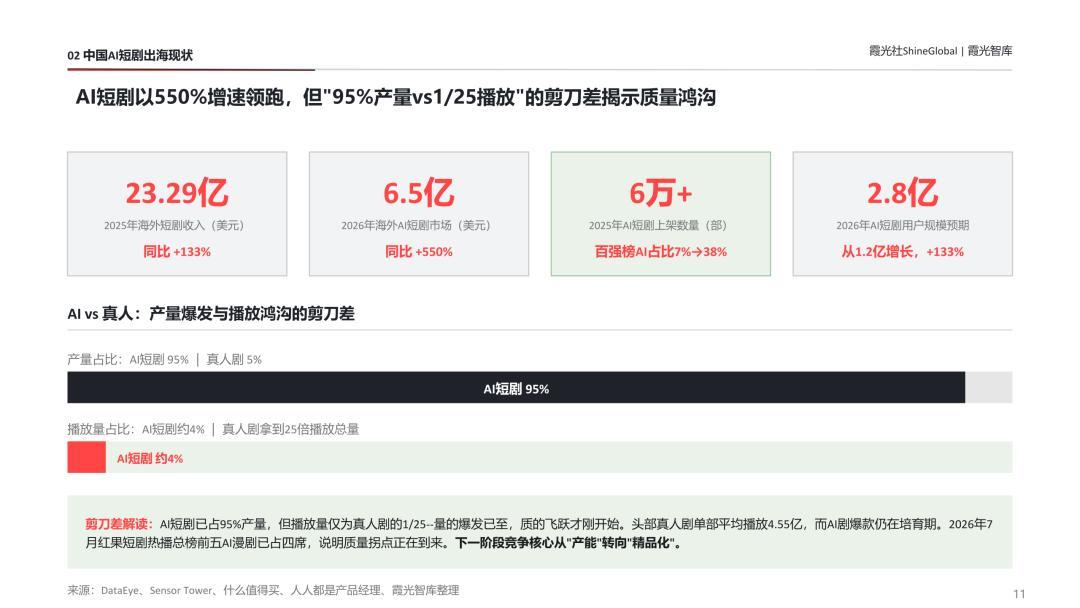
Task: Click the source line starting "来源：DataEye"
Action: click(263, 590)
